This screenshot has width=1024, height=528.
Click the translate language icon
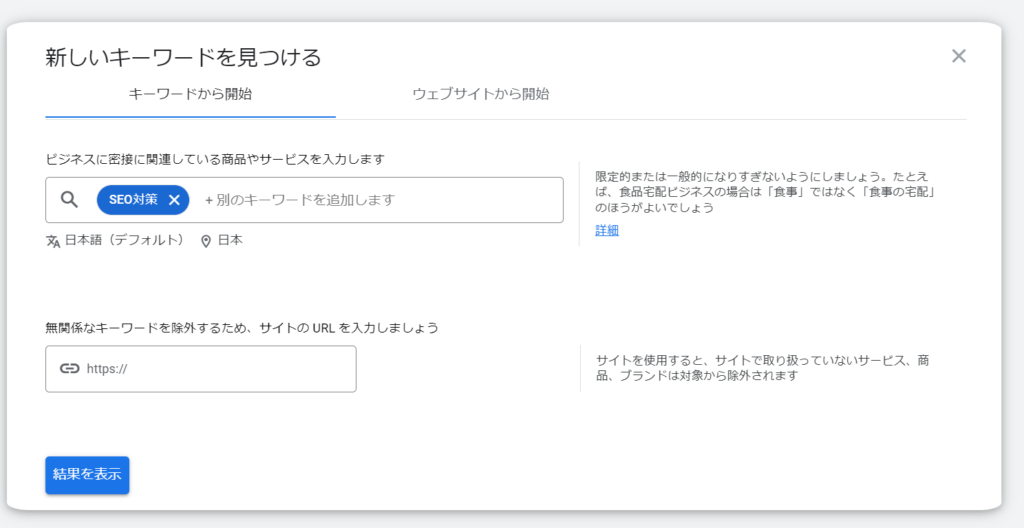53,241
